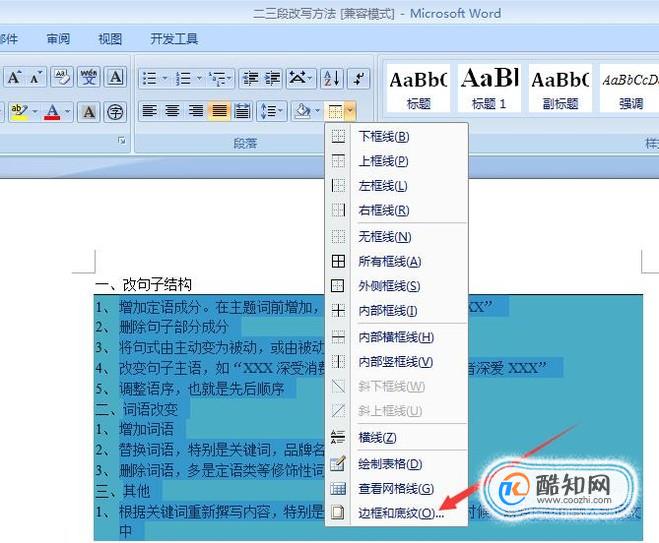Click the Center alignment icon

click(172, 111)
